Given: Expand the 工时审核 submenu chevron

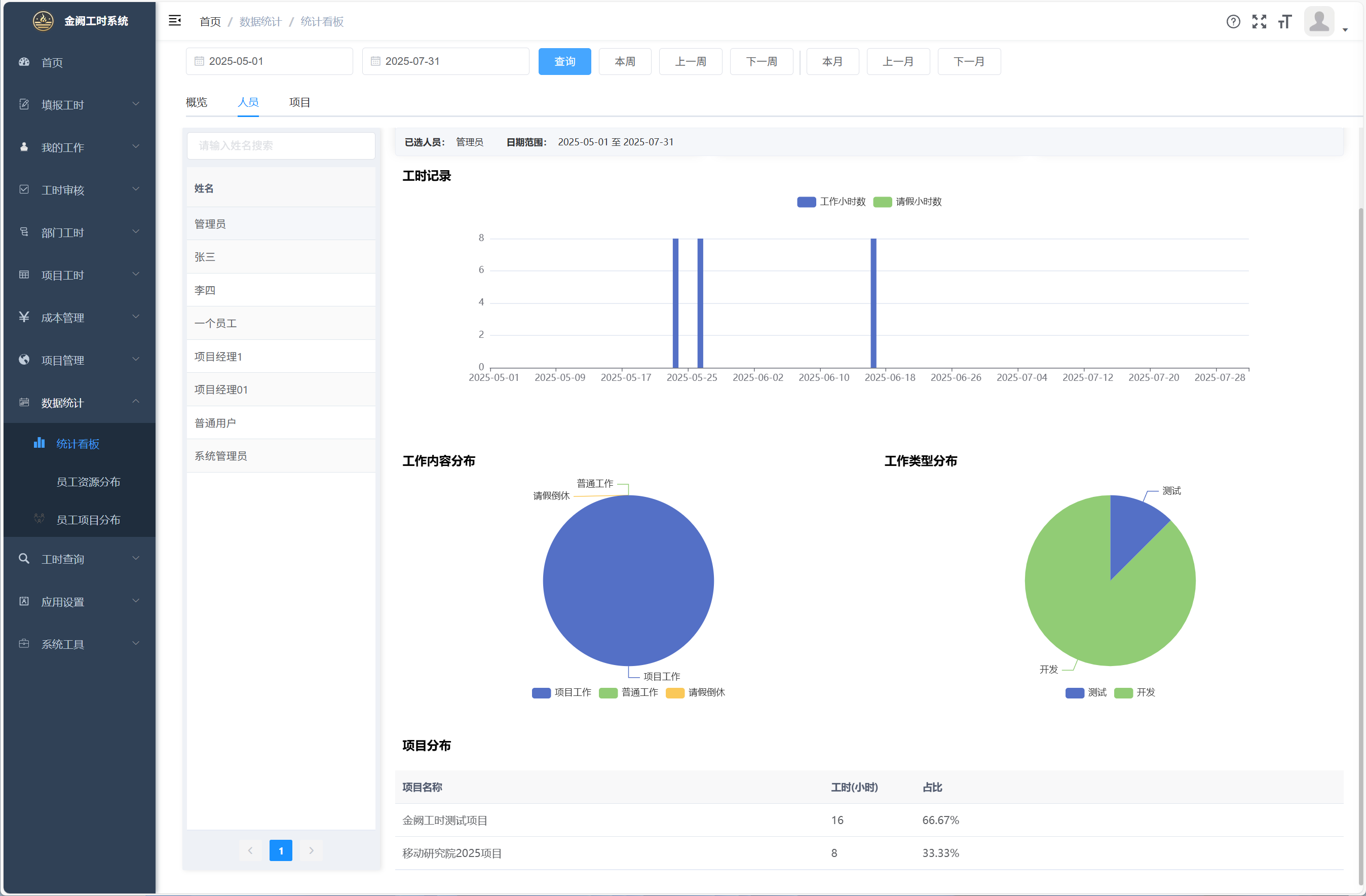Looking at the screenshot, I should [x=135, y=189].
